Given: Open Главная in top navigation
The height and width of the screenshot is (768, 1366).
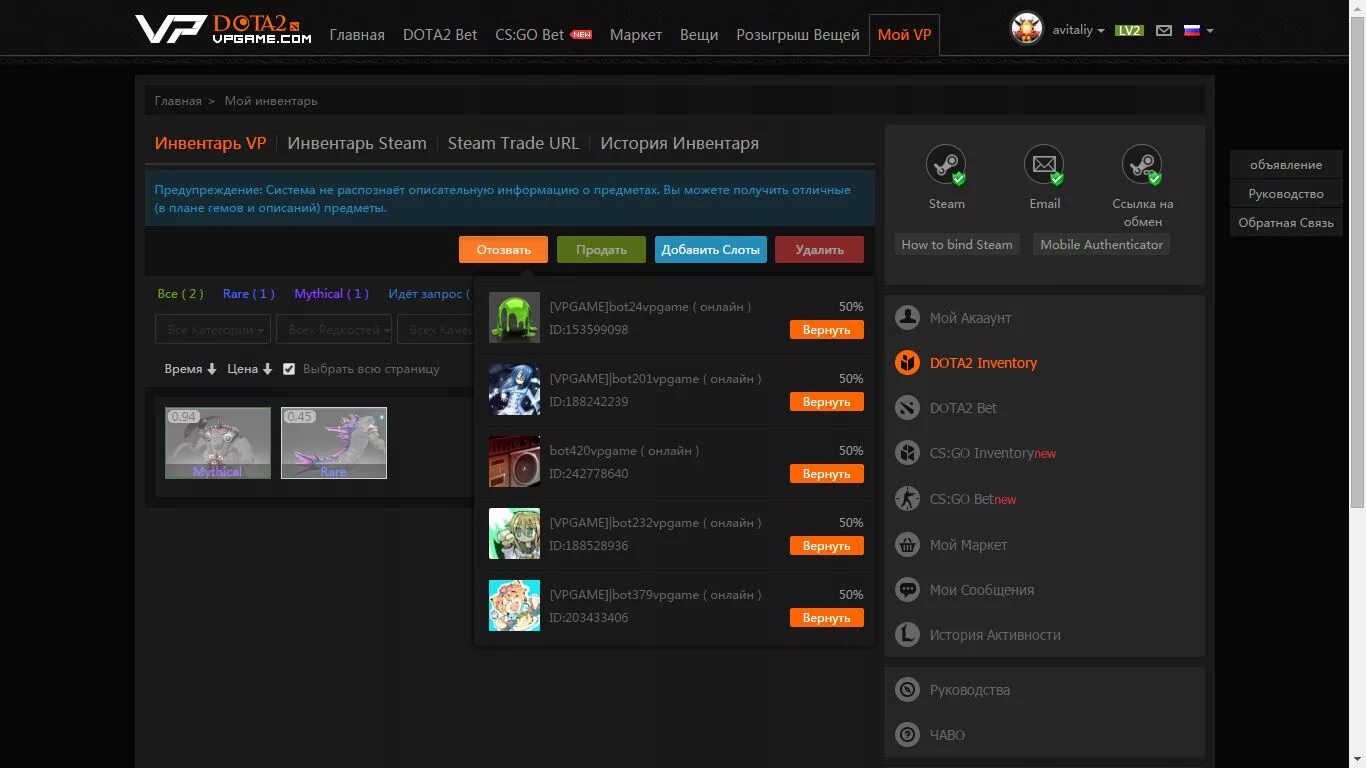Looking at the screenshot, I should coord(357,34).
